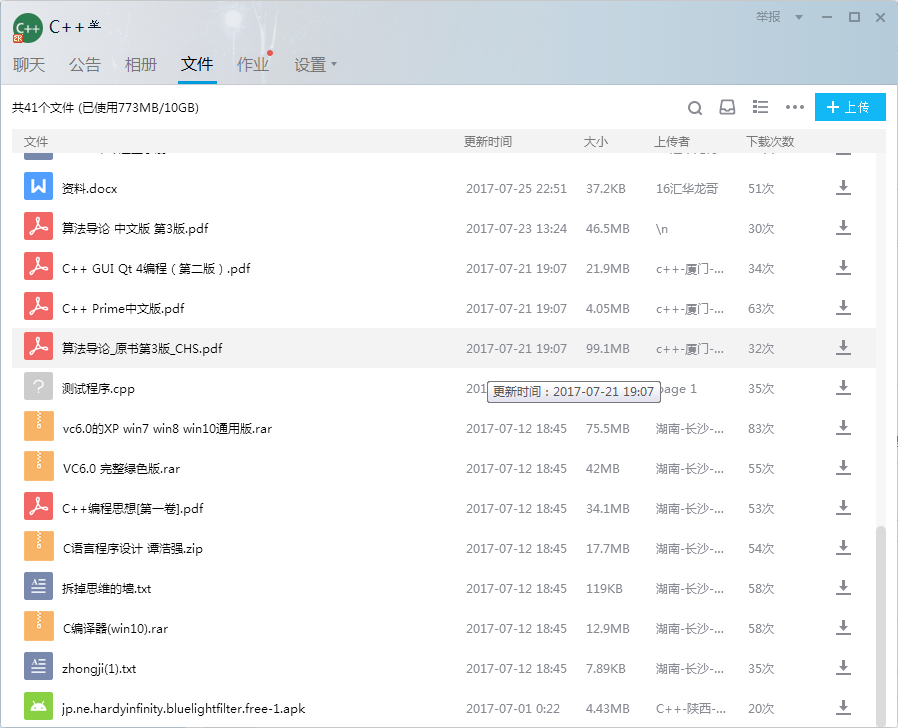Click the 83次 download count
Screen dimensions: 898x728
[x=761, y=429]
